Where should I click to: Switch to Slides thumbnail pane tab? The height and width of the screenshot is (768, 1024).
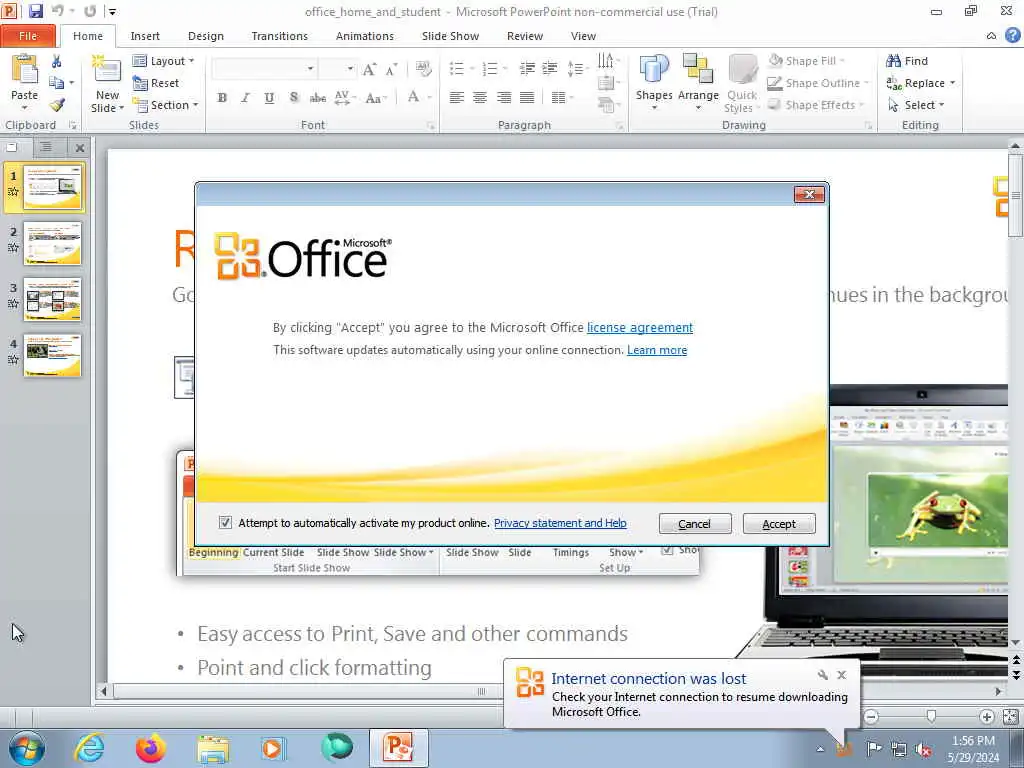12,148
